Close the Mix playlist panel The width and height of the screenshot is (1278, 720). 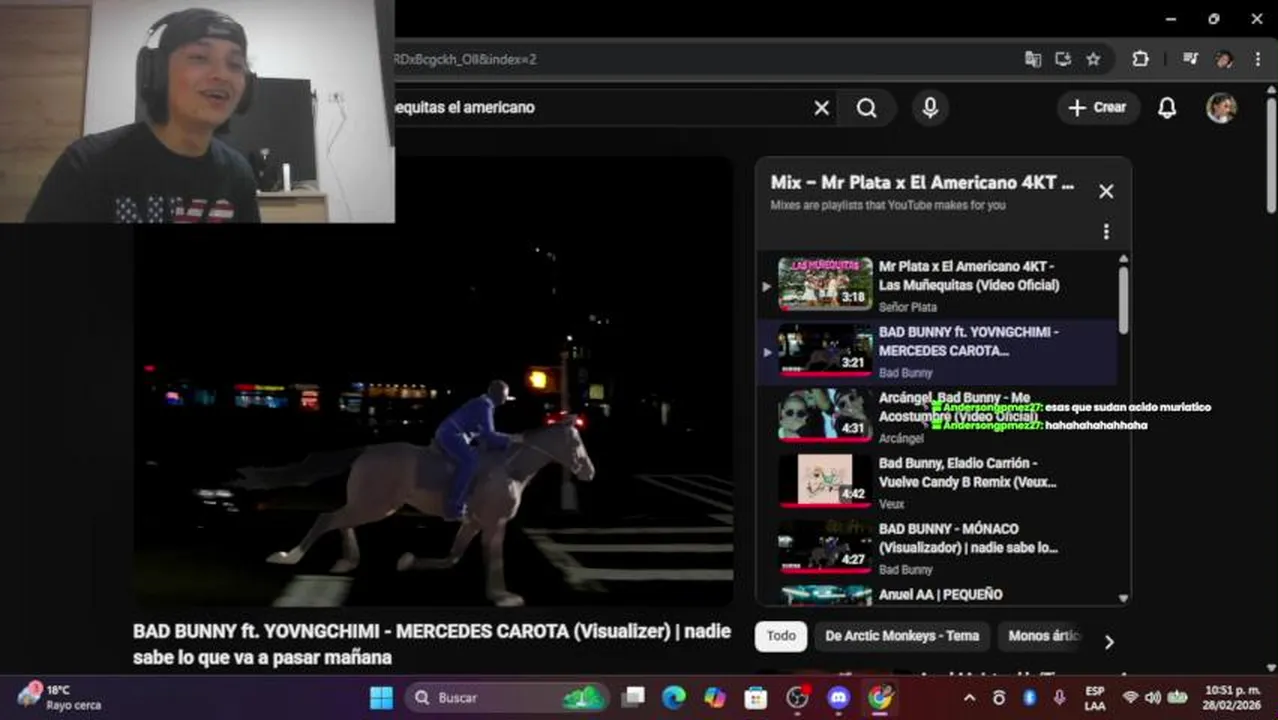click(1106, 191)
